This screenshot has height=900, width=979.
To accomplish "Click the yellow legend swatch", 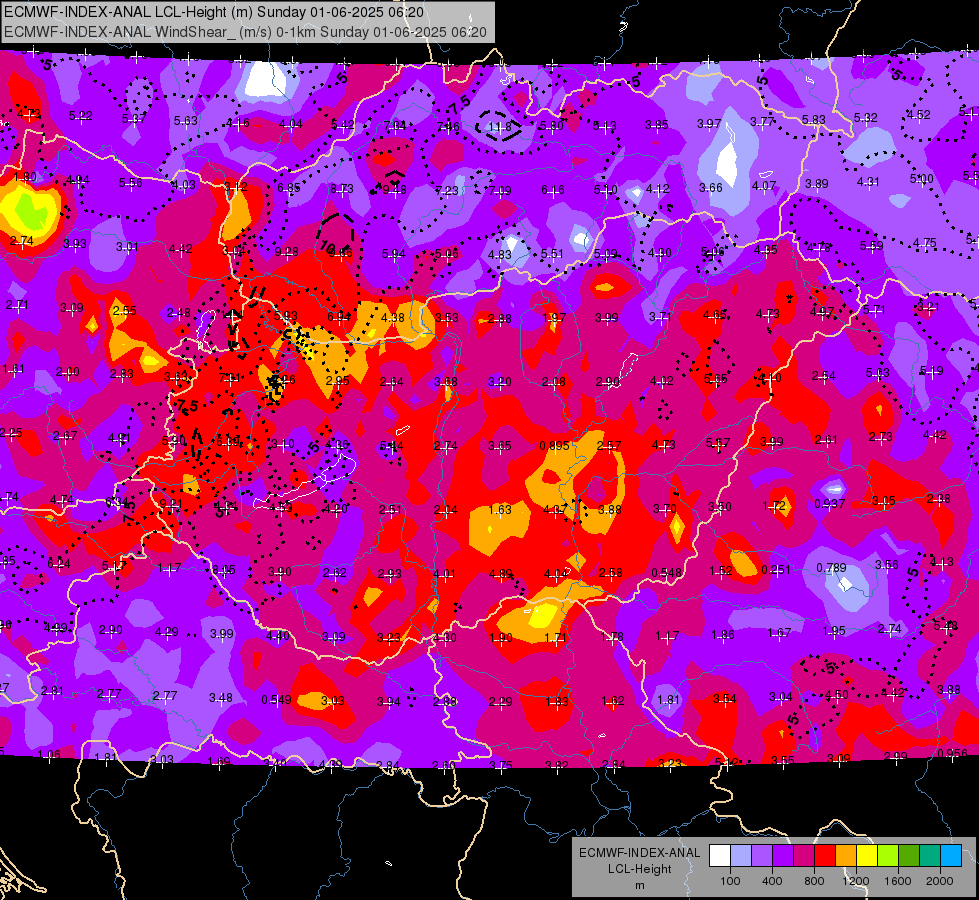I will (867, 856).
